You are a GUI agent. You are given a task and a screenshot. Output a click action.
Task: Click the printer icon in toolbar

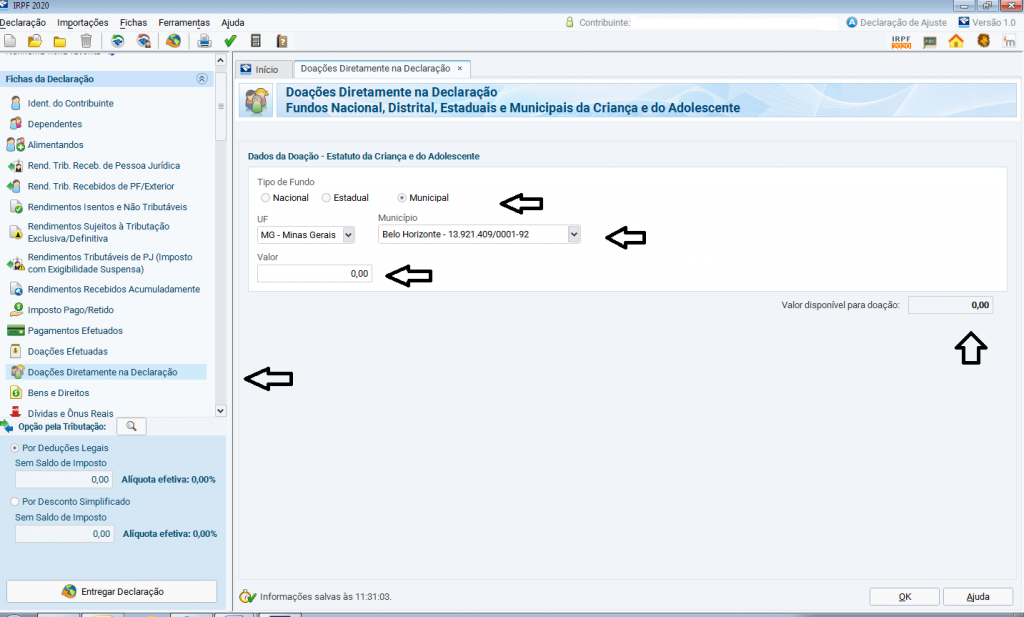(x=204, y=41)
